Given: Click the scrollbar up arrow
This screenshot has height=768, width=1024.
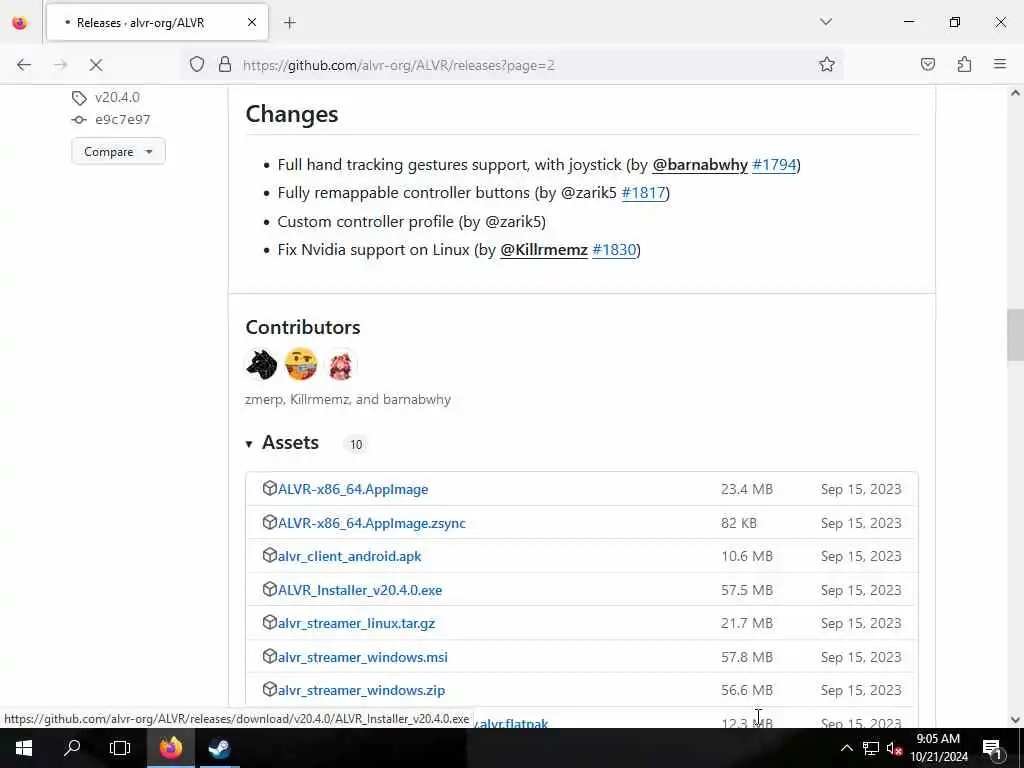Looking at the screenshot, I should (1015, 93).
